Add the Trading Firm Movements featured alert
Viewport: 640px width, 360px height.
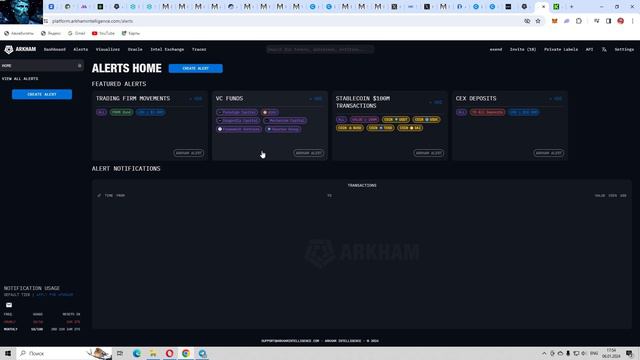pyautogui.click(x=196, y=98)
